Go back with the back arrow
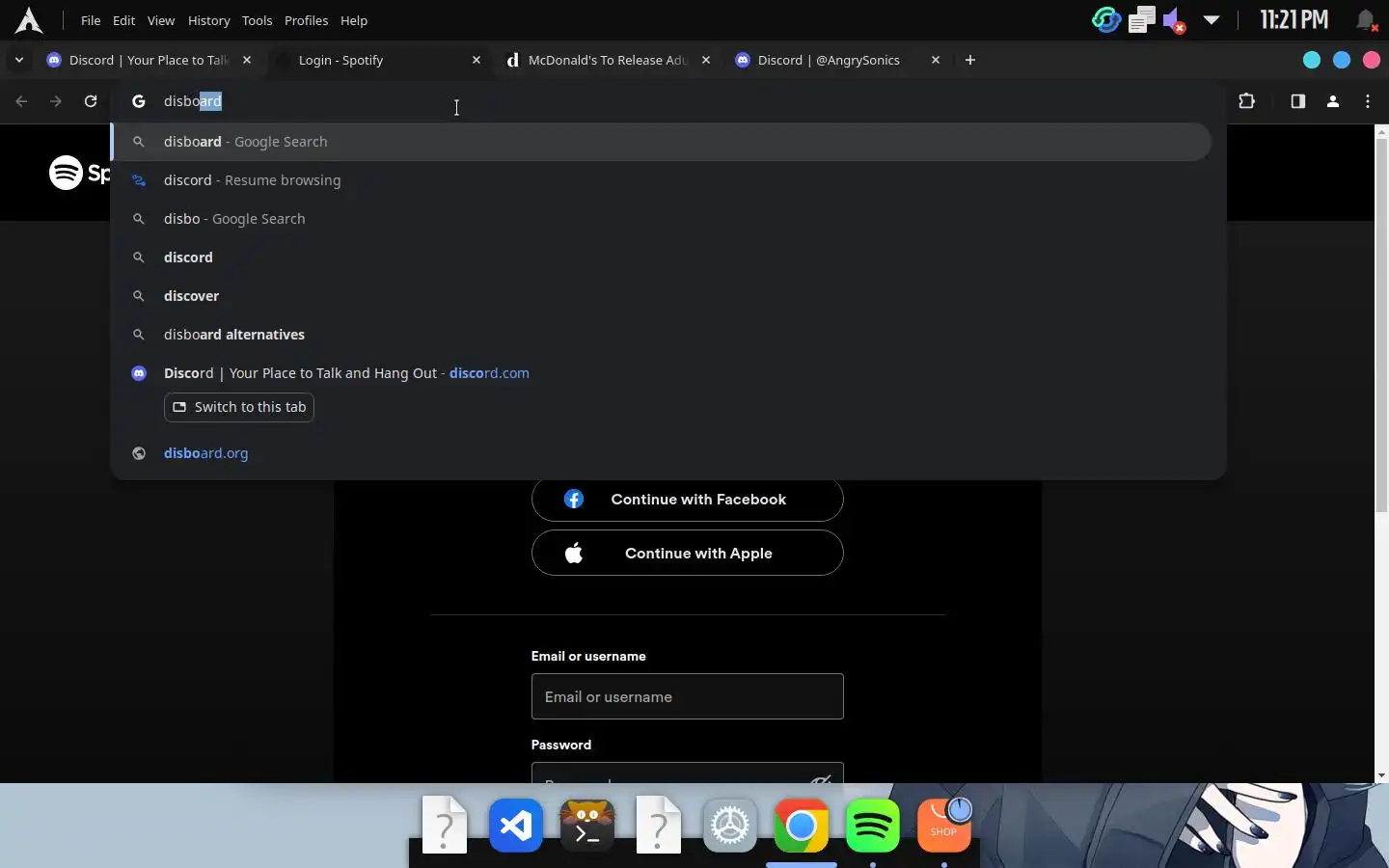The height and width of the screenshot is (868, 1389). pos(21,101)
